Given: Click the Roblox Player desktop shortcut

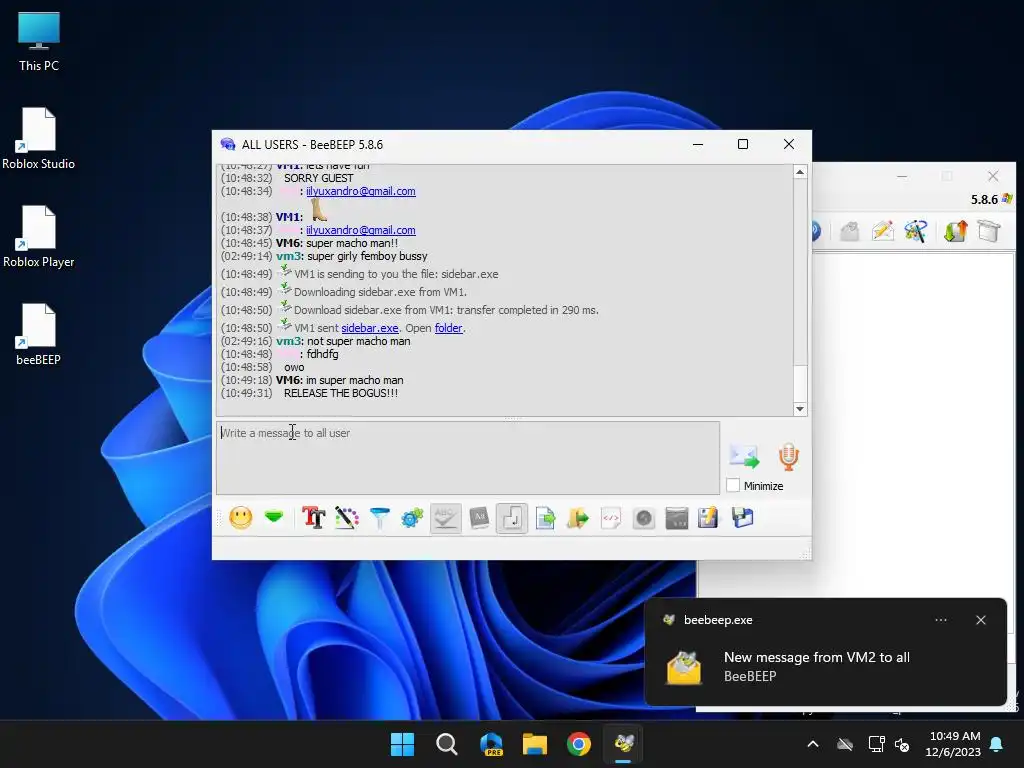Looking at the screenshot, I should [39, 236].
